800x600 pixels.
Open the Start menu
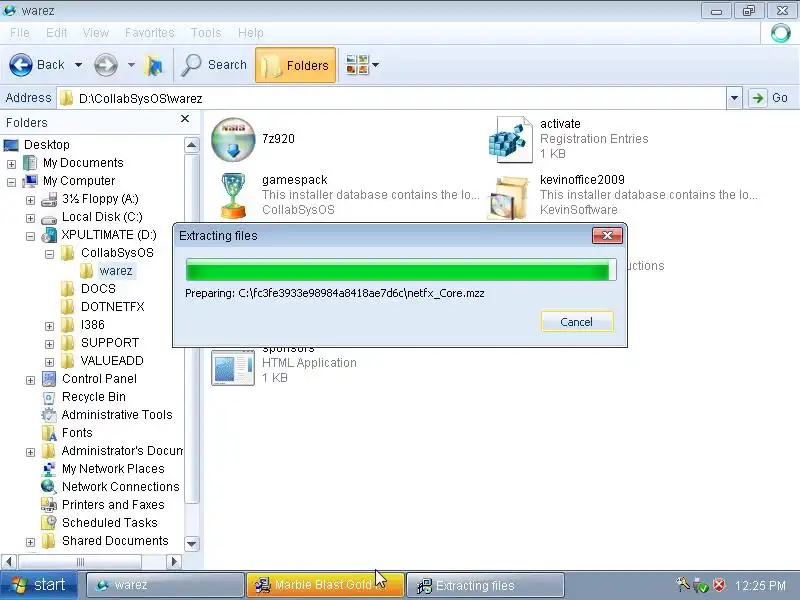tap(38, 585)
